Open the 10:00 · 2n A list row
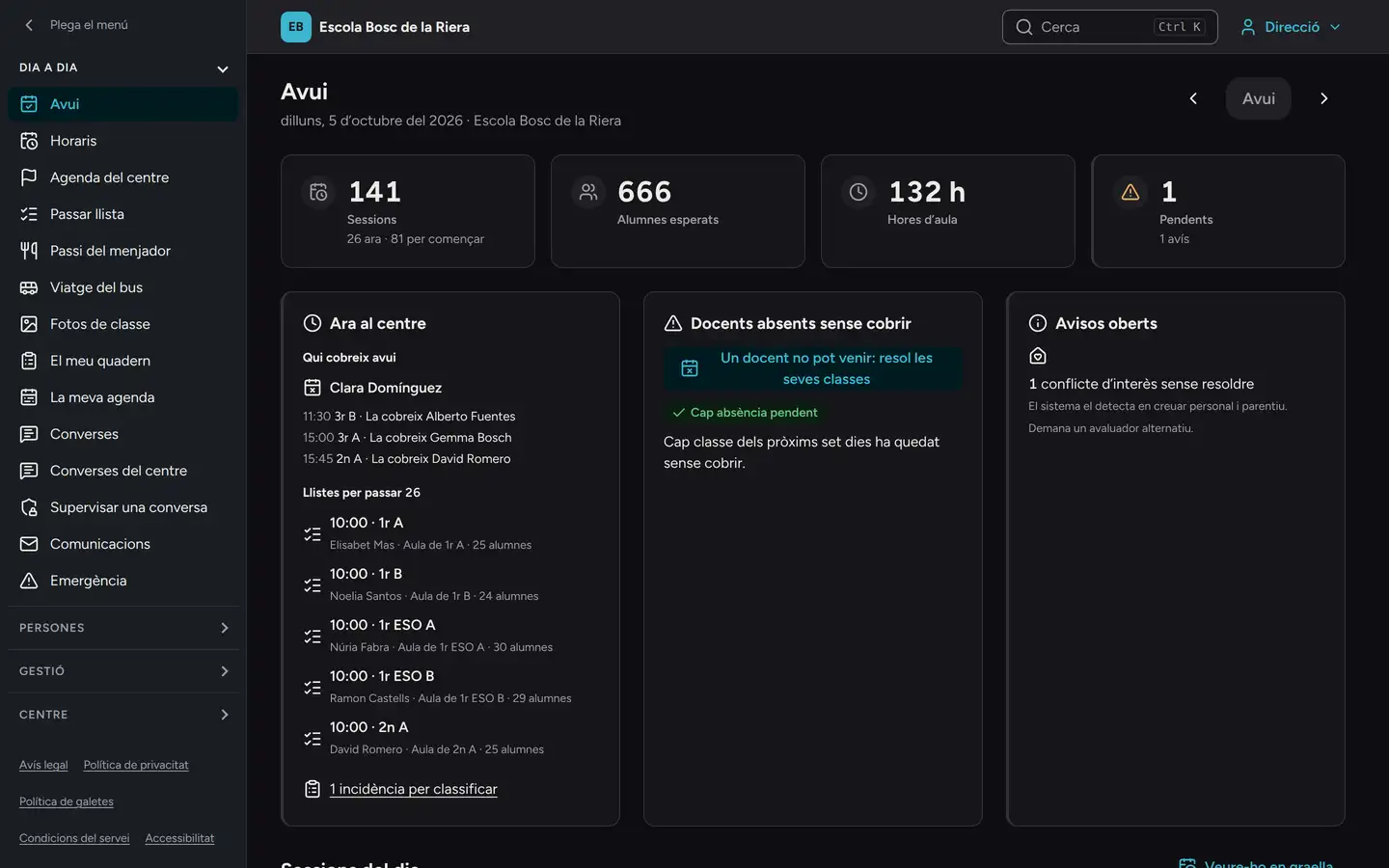Image resolution: width=1389 pixels, height=868 pixels. (449, 737)
